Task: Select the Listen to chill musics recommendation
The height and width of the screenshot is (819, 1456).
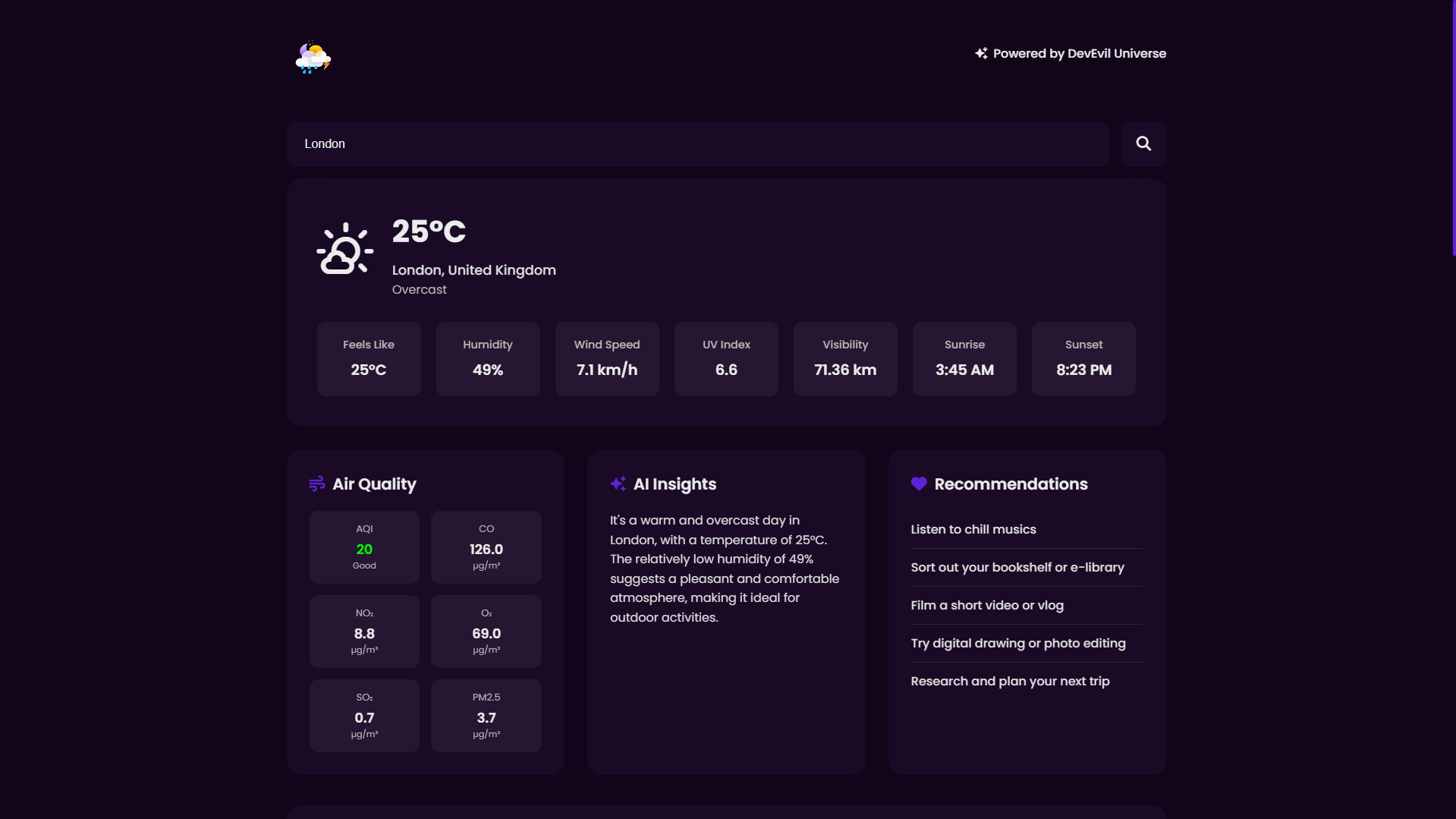Action: 973,530
